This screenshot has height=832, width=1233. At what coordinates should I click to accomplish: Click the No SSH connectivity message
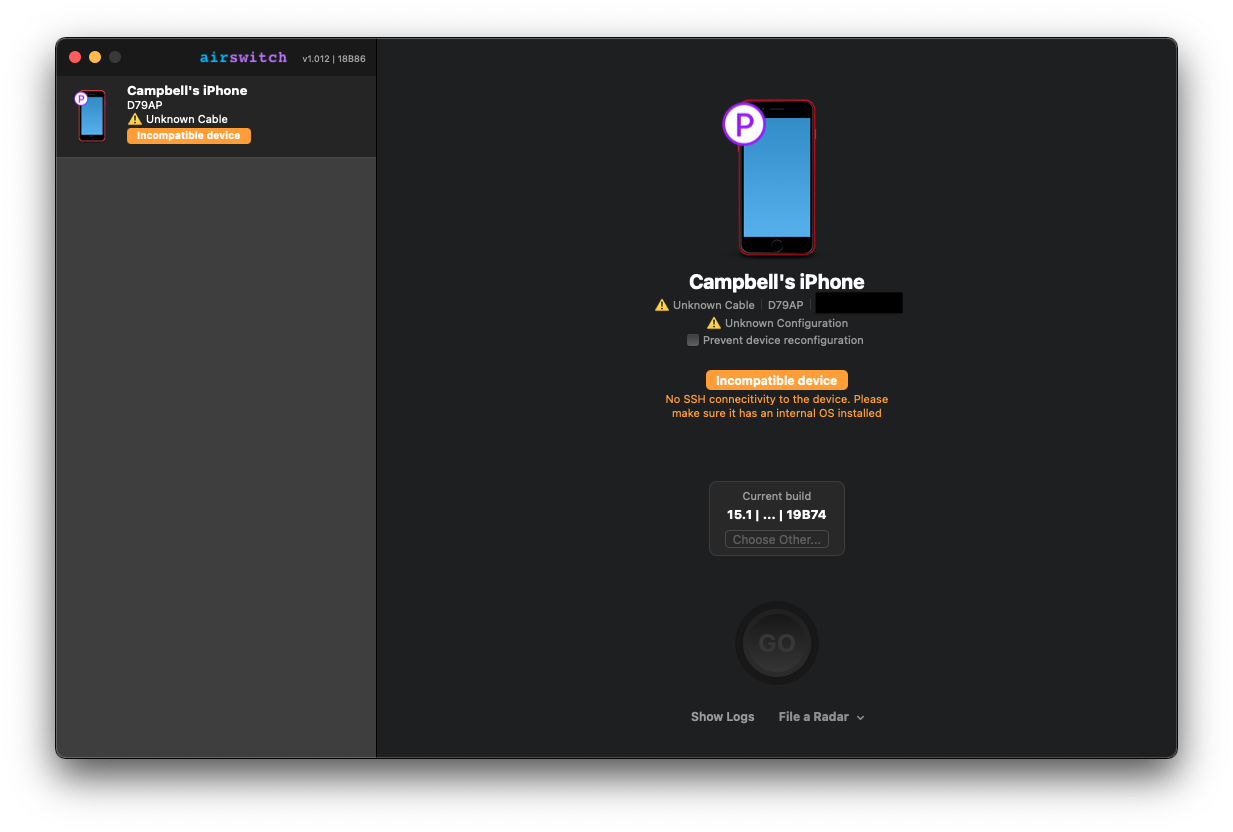tap(777, 406)
